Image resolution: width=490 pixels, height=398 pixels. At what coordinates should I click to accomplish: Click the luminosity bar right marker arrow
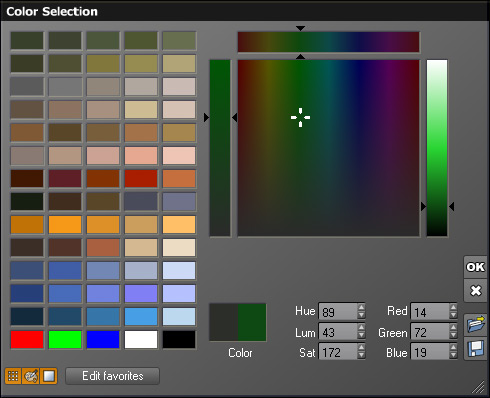point(452,207)
